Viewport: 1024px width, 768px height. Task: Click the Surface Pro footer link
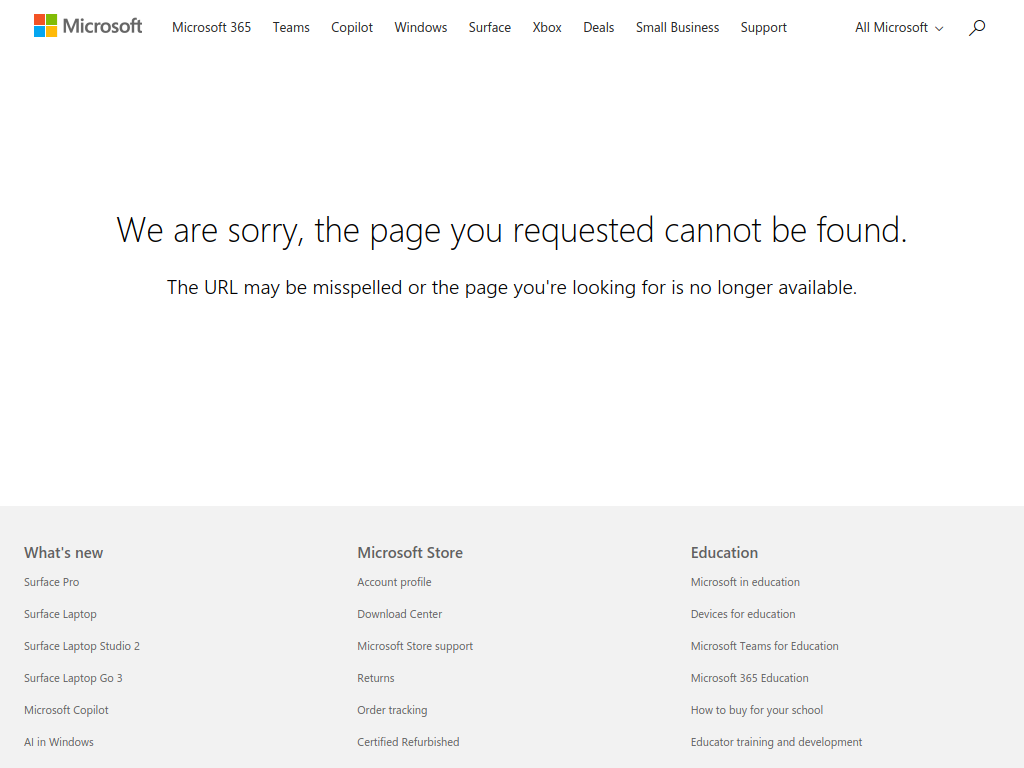(x=51, y=582)
